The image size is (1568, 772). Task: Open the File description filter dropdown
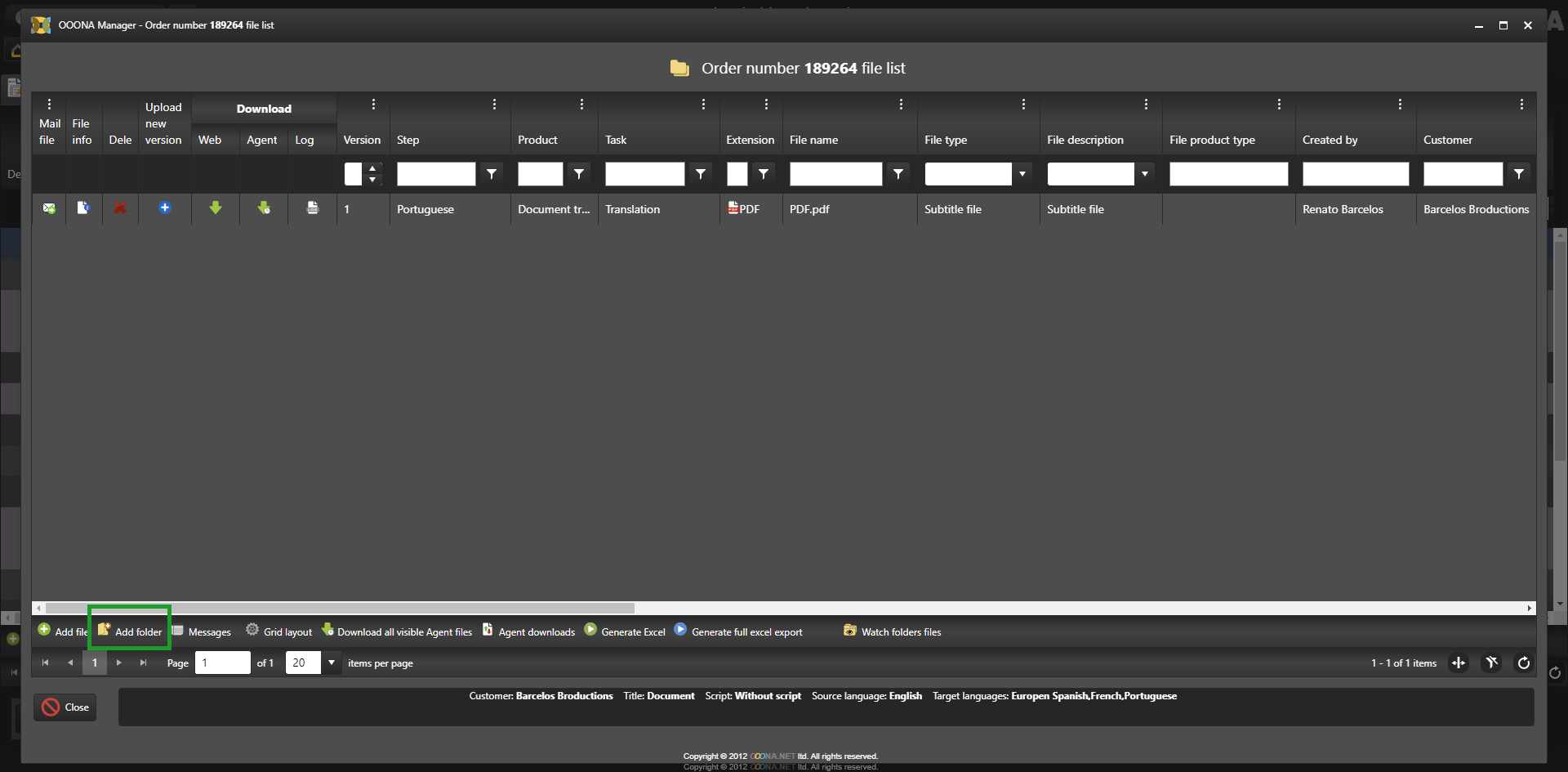1144,174
